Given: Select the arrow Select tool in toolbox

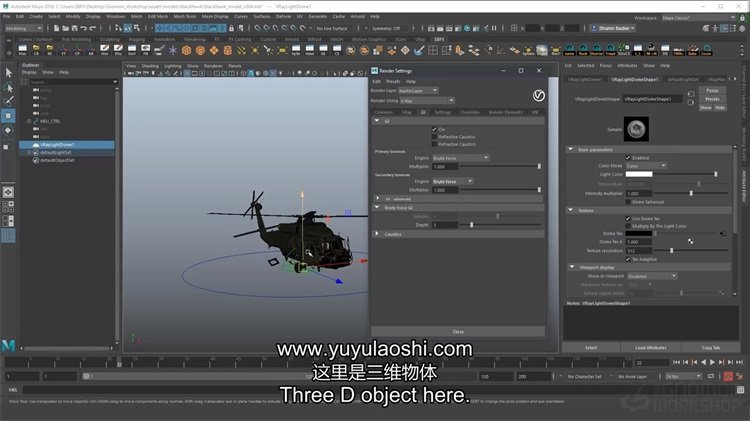Looking at the screenshot, I should point(9,73).
